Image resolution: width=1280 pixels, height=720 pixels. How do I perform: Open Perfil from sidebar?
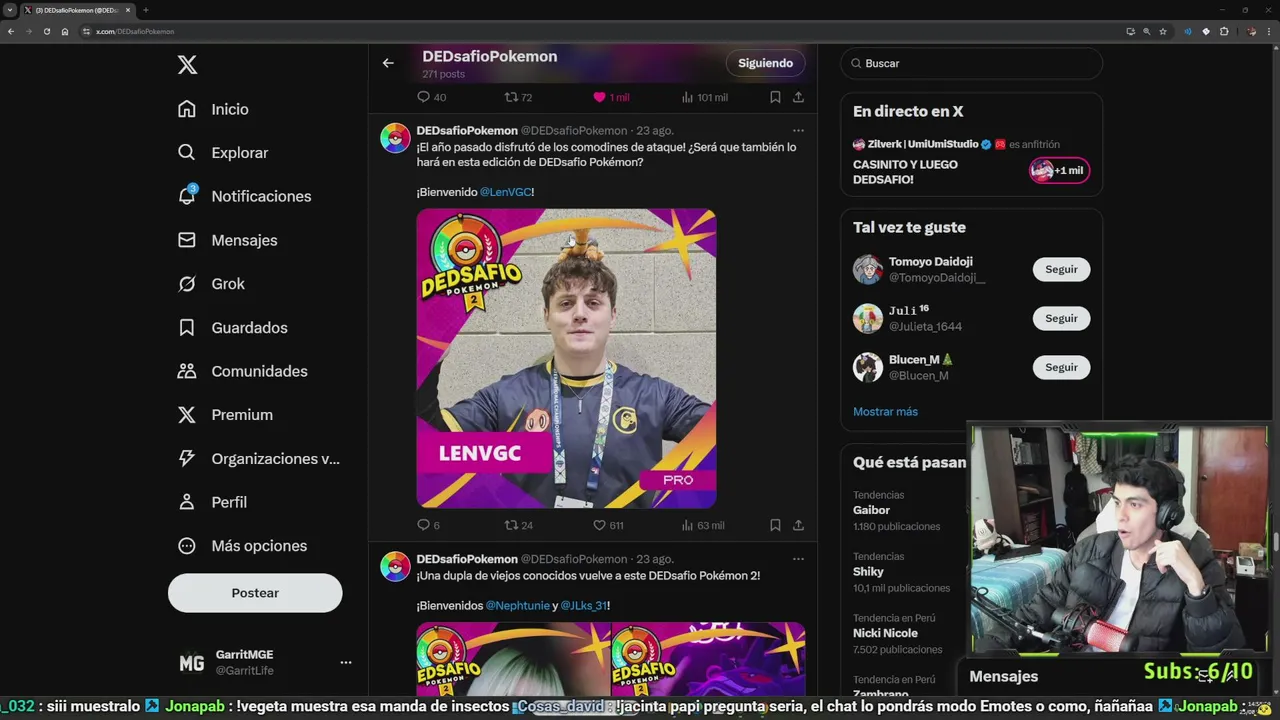point(212,502)
